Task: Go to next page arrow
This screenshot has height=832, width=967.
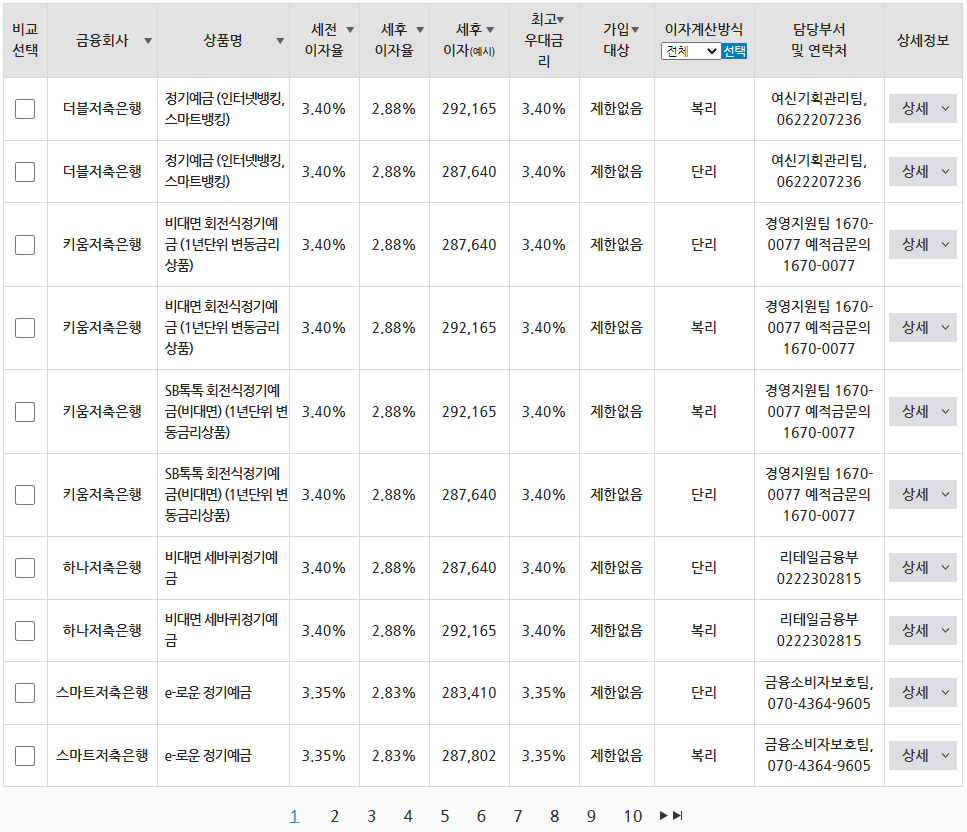Action: click(664, 815)
